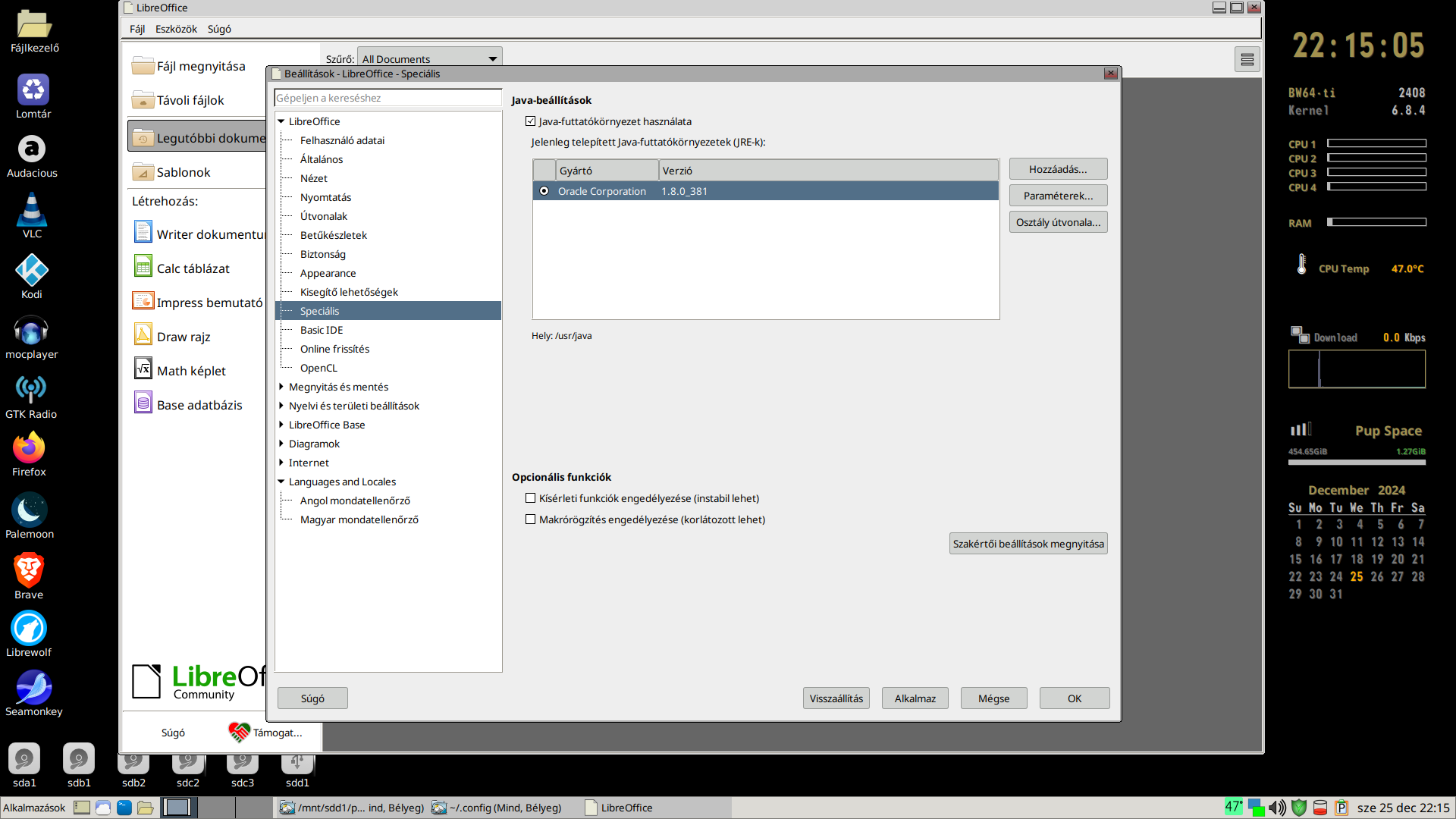Image resolution: width=1456 pixels, height=819 pixels.
Task: Click the Verzió column header
Action: pos(828,171)
